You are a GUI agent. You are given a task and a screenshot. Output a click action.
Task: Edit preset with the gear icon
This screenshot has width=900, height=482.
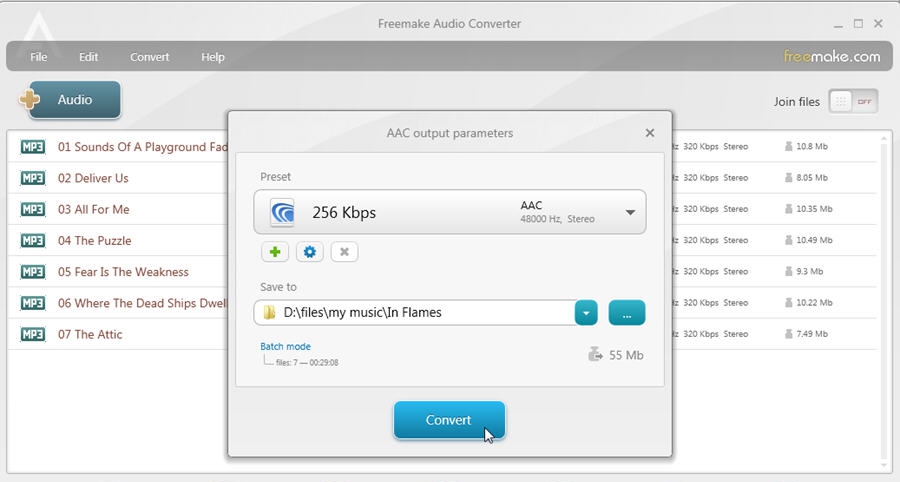point(310,251)
